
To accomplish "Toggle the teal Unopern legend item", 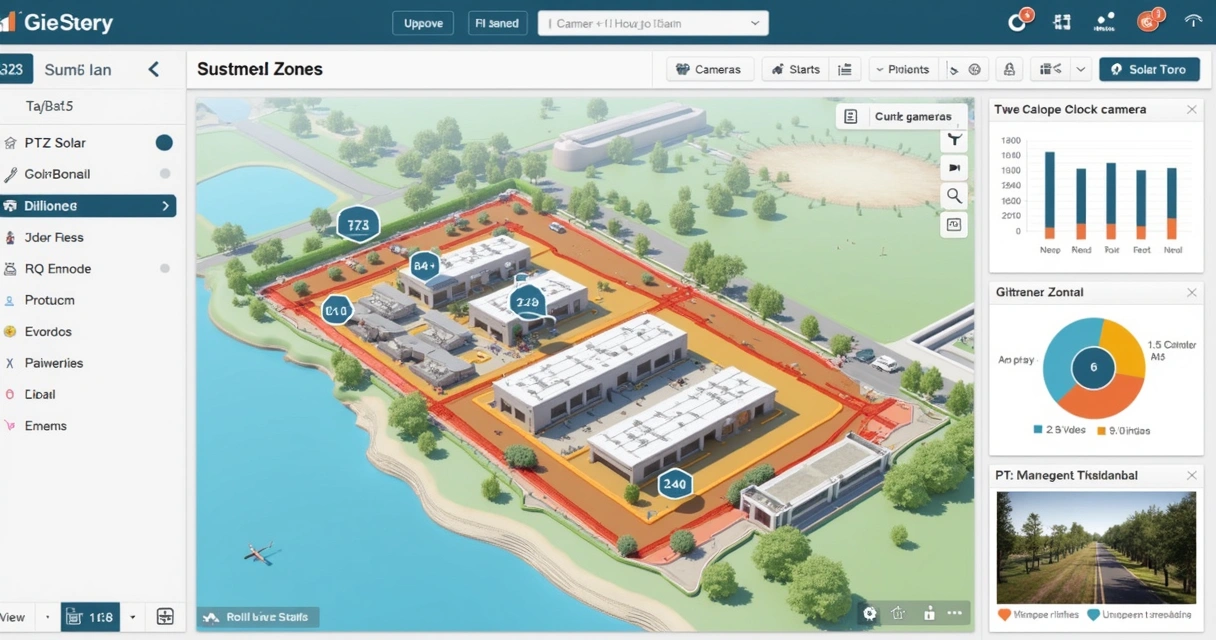I will pyautogui.click(x=1139, y=615).
